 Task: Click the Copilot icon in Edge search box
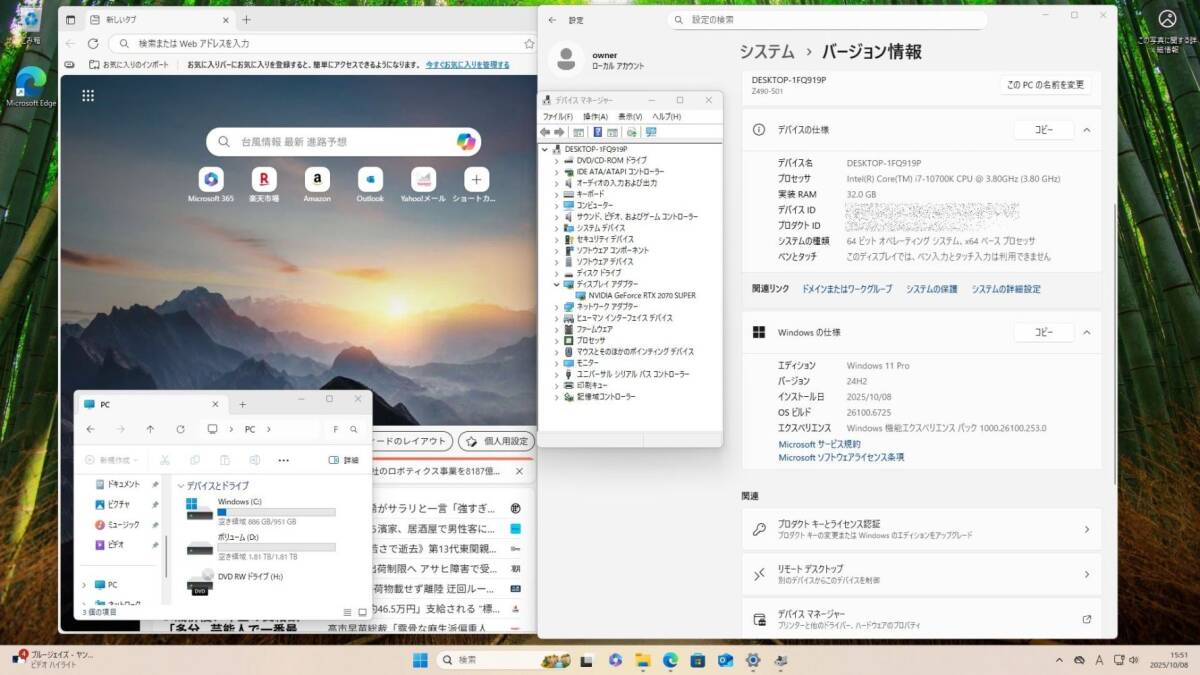[x=466, y=141]
